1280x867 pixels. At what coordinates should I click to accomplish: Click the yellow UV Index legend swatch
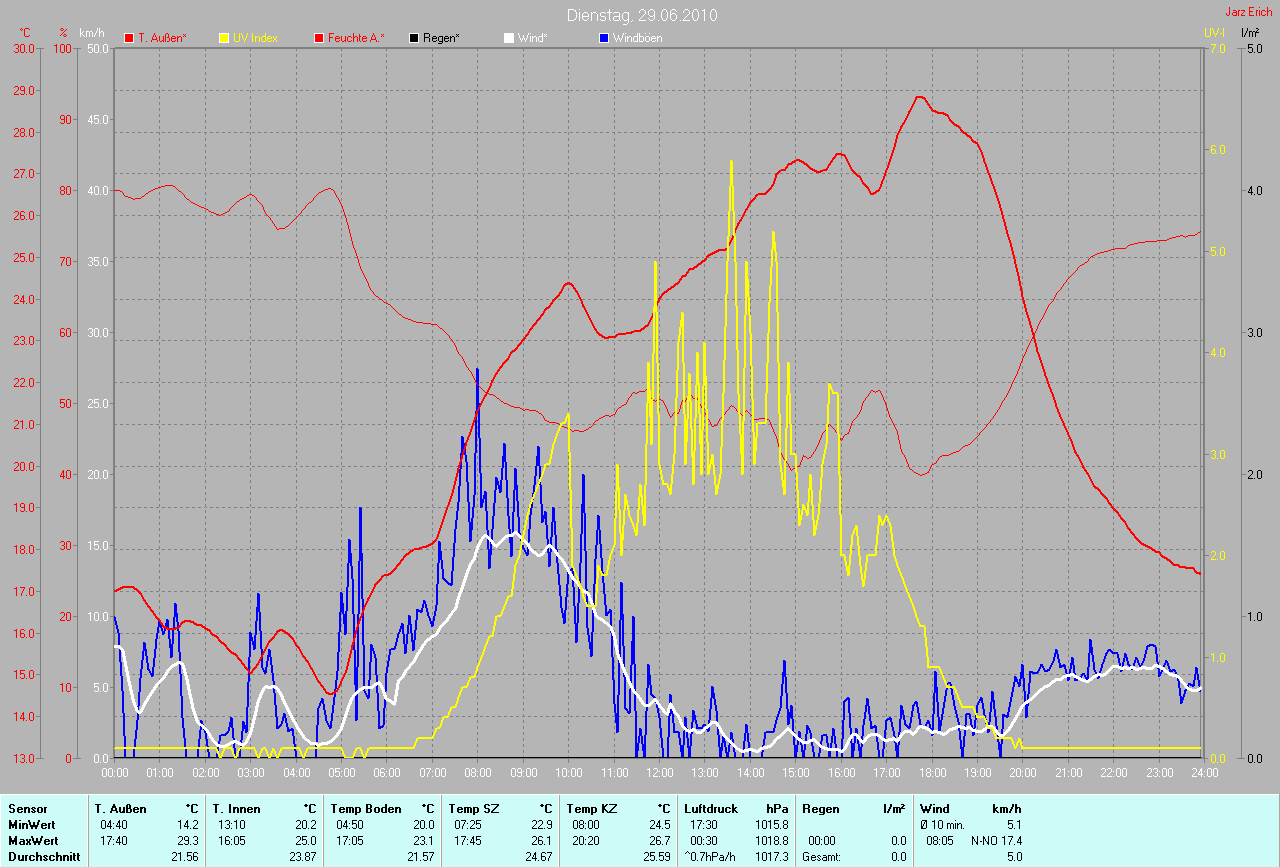pyautogui.click(x=223, y=38)
